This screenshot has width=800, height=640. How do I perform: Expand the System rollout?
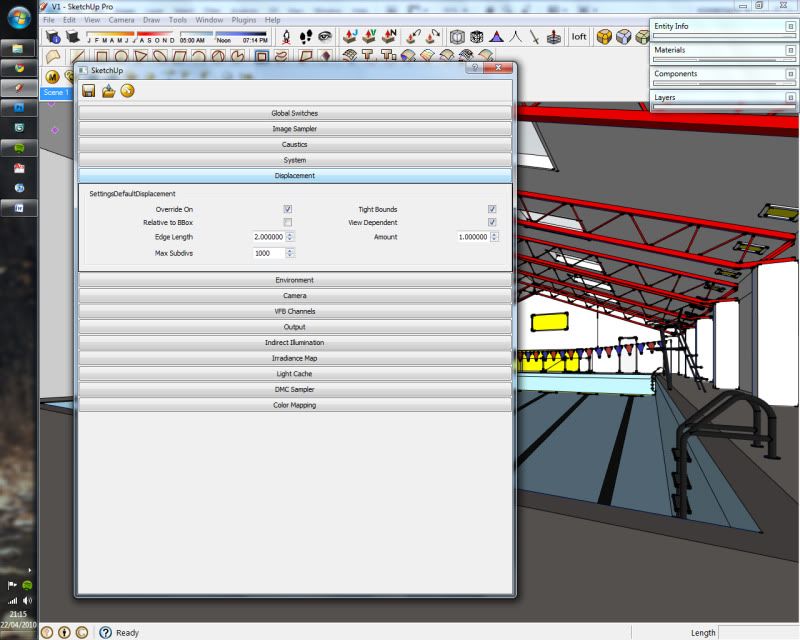coord(295,160)
